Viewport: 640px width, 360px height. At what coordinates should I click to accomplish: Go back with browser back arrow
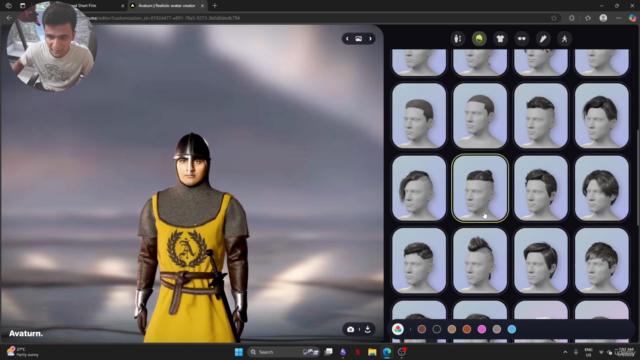click(x=9, y=18)
